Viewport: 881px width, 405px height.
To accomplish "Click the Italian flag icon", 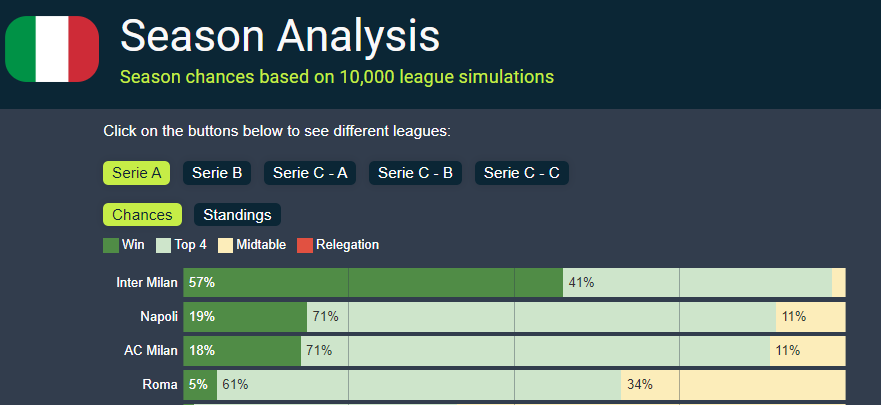I will pyautogui.click(x=52, y=48).
